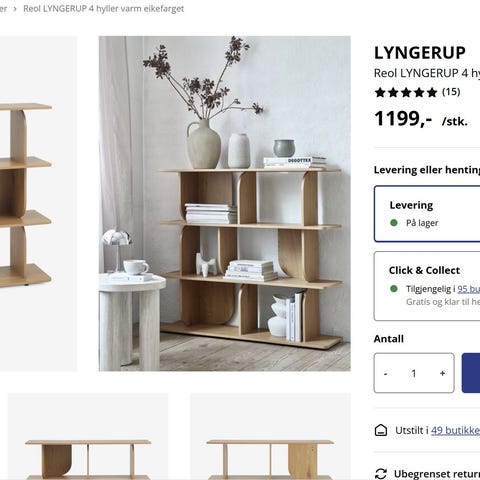480x480 pixels.
Task: Open the main styled room photo of shelf
Action: pyautogui.click(x=225, y=203)
